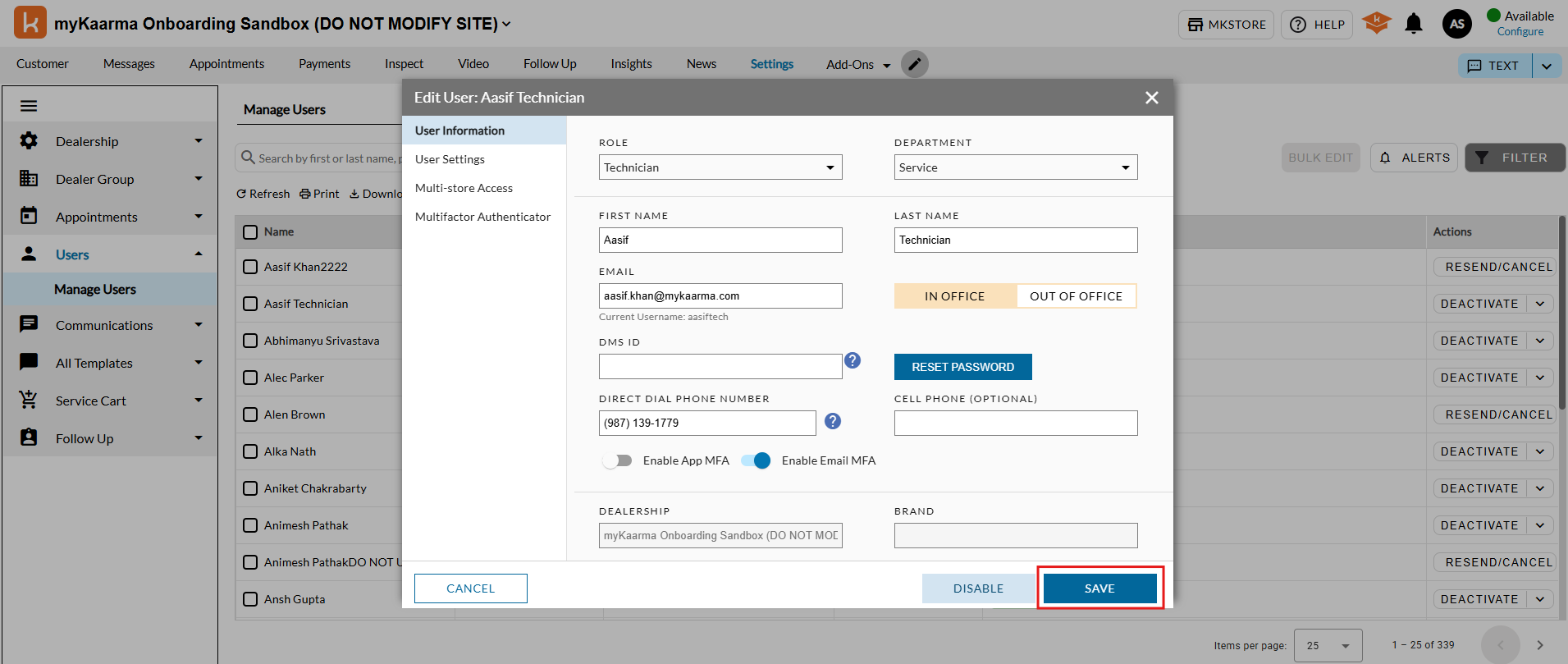Check the Ansh Gupta row checkbox

click(250, 599)
